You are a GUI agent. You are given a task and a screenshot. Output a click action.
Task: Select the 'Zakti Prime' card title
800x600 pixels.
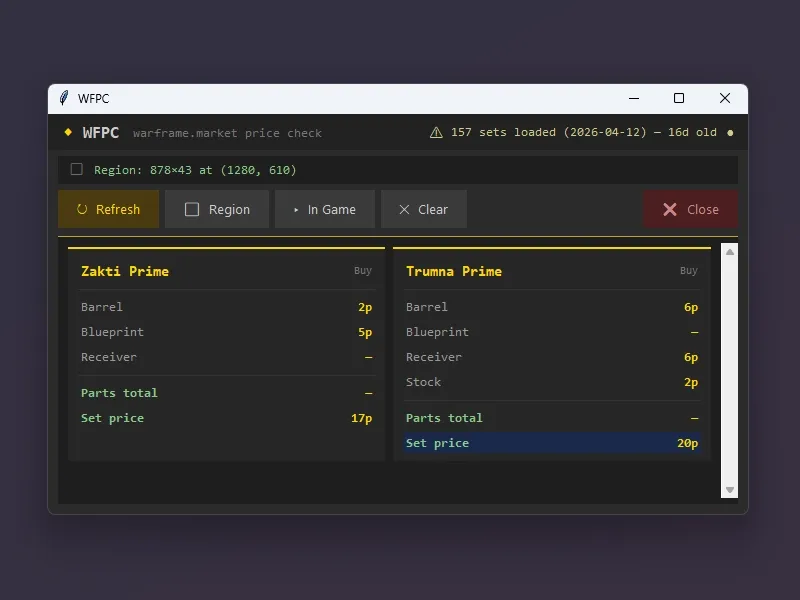coord(125,271)
